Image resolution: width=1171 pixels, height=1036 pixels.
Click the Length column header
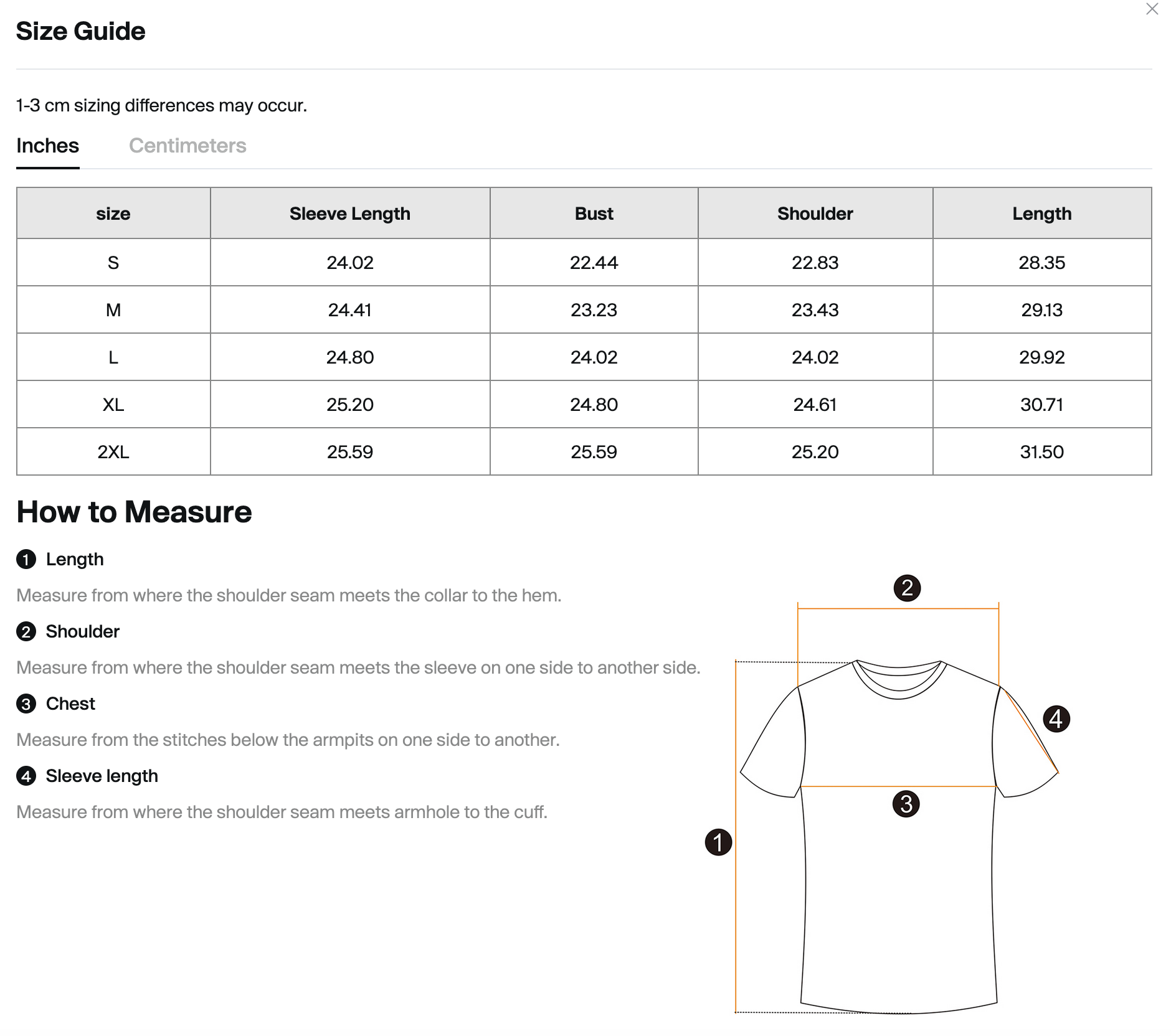coord(1041,214)
